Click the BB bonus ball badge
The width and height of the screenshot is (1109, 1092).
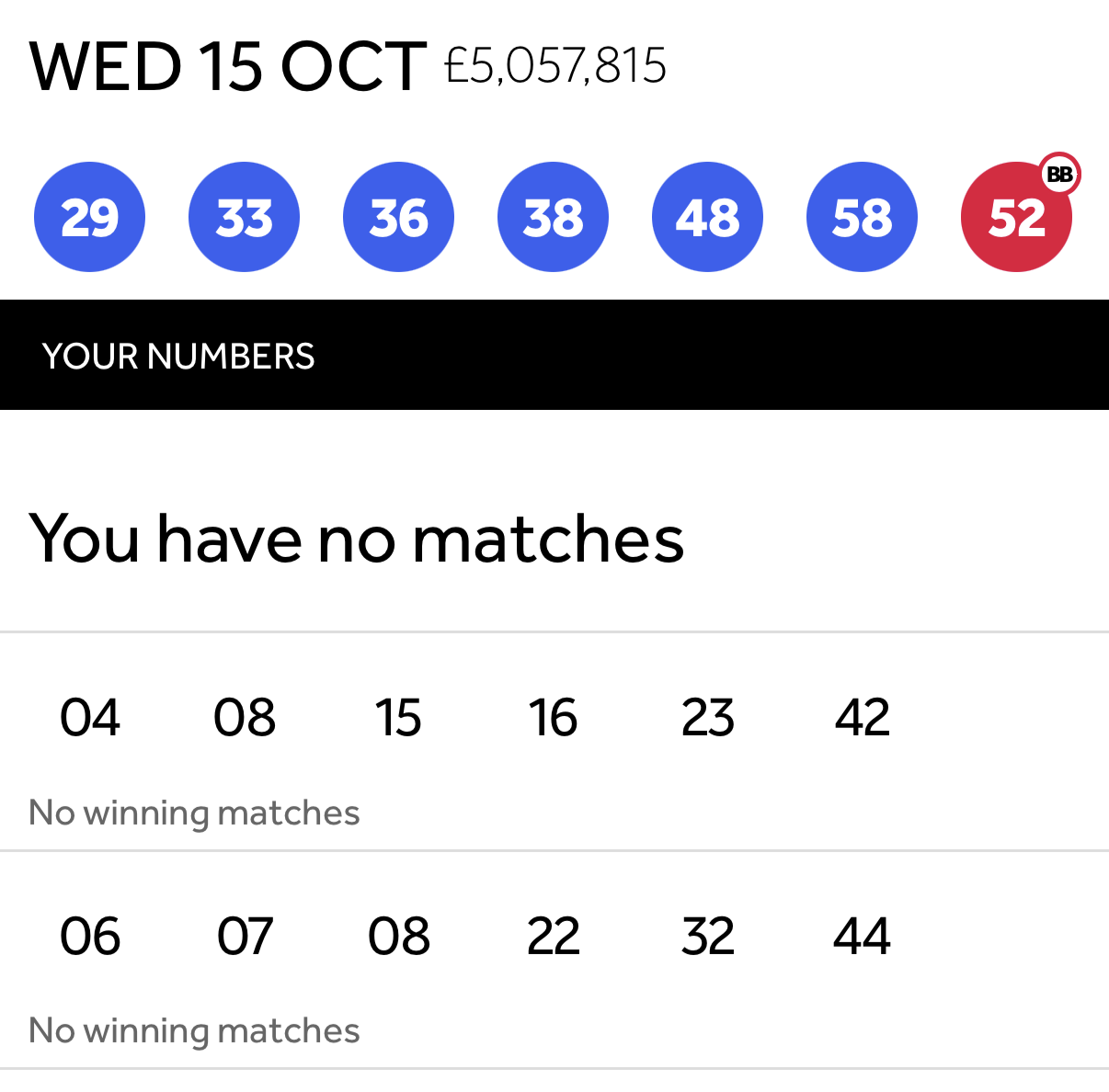pyautogui.click(x=1059, y=175)
